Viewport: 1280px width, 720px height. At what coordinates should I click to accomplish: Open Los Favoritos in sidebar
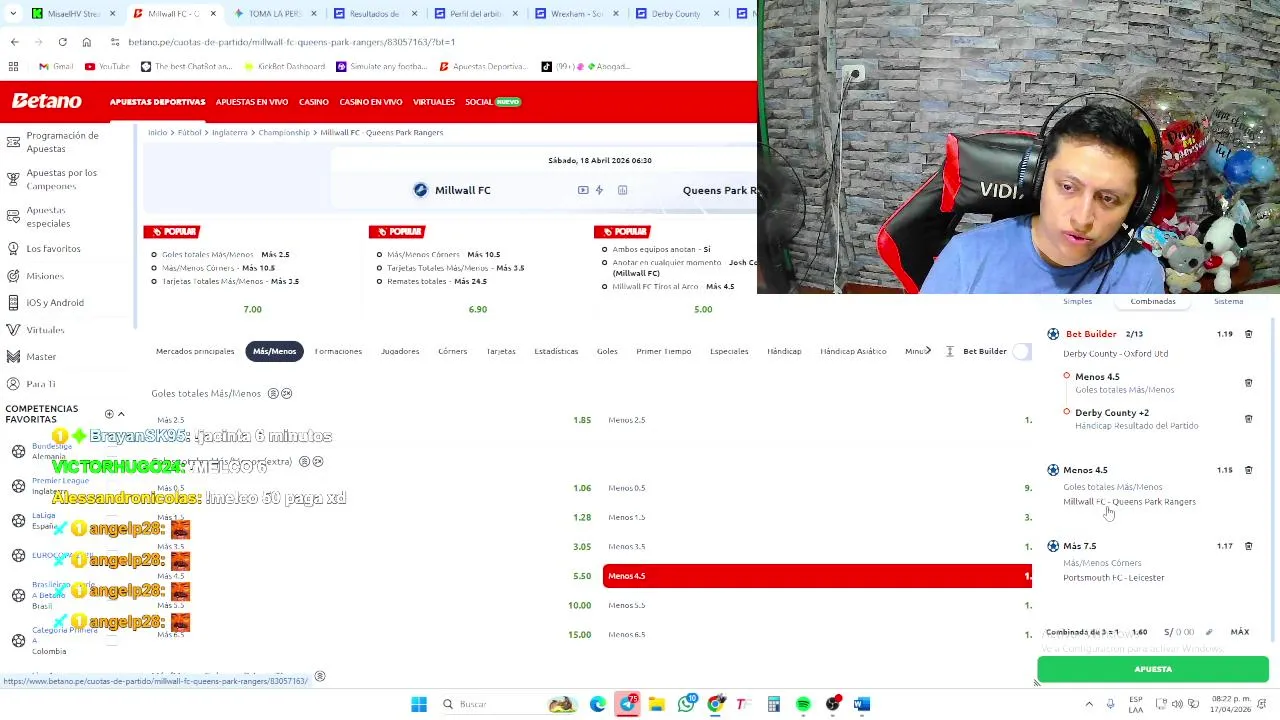[x=53, y=248]
